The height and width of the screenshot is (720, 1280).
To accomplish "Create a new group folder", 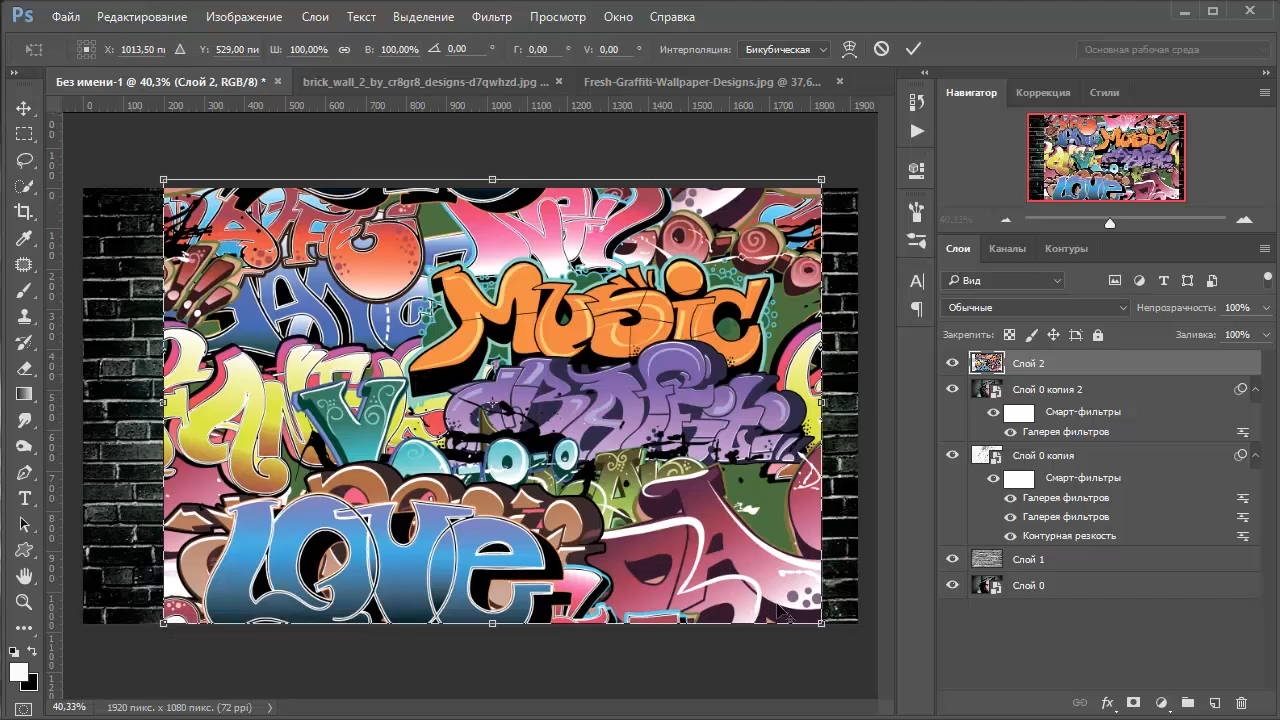I will pos(1188,703).
